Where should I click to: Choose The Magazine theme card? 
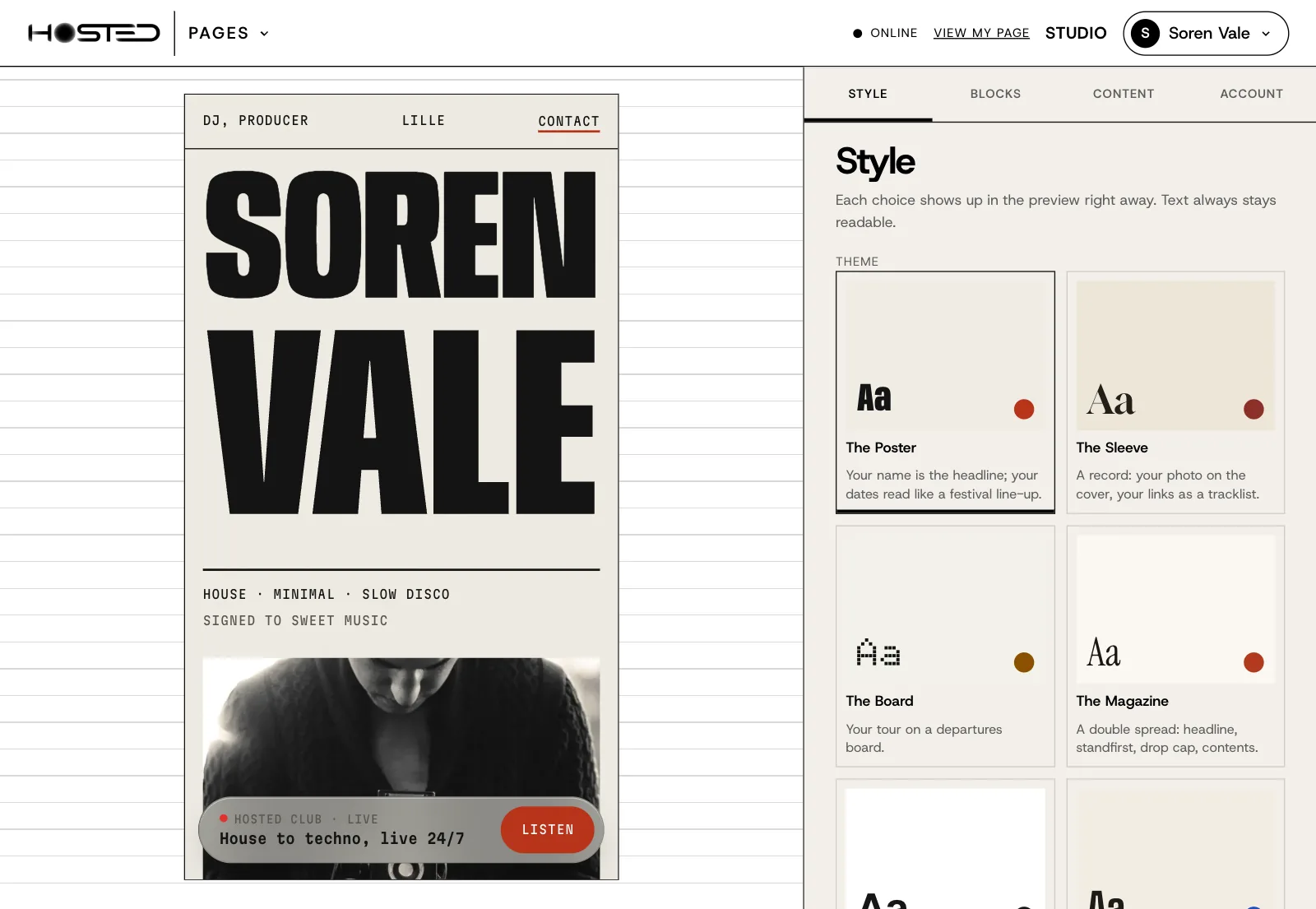[x=1175, y=647]
